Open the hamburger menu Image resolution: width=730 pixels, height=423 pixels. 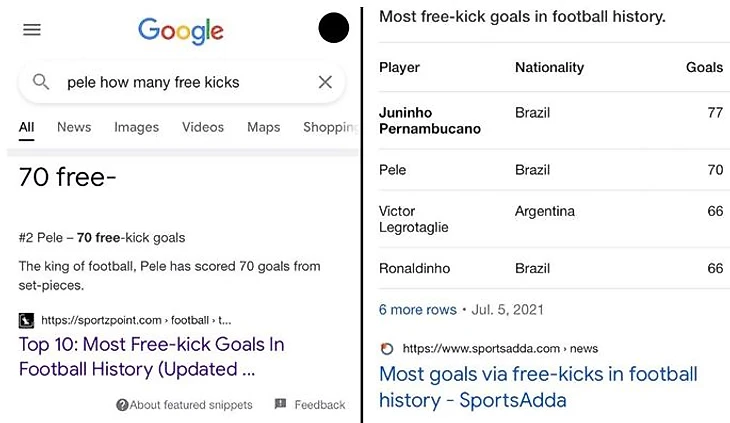click(32, 30)
